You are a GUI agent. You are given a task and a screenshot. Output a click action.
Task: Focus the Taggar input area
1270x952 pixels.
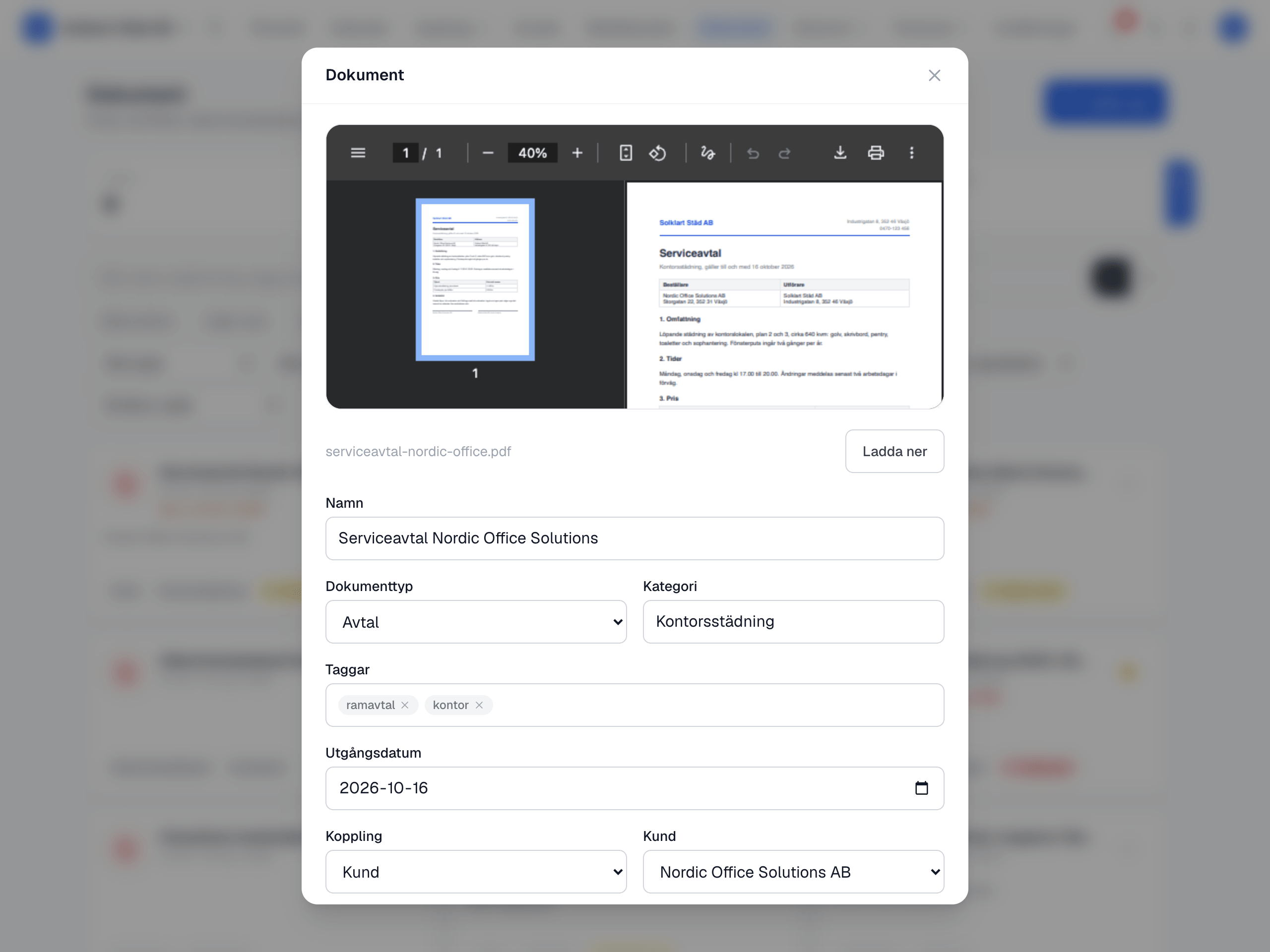tap(635, 705)
